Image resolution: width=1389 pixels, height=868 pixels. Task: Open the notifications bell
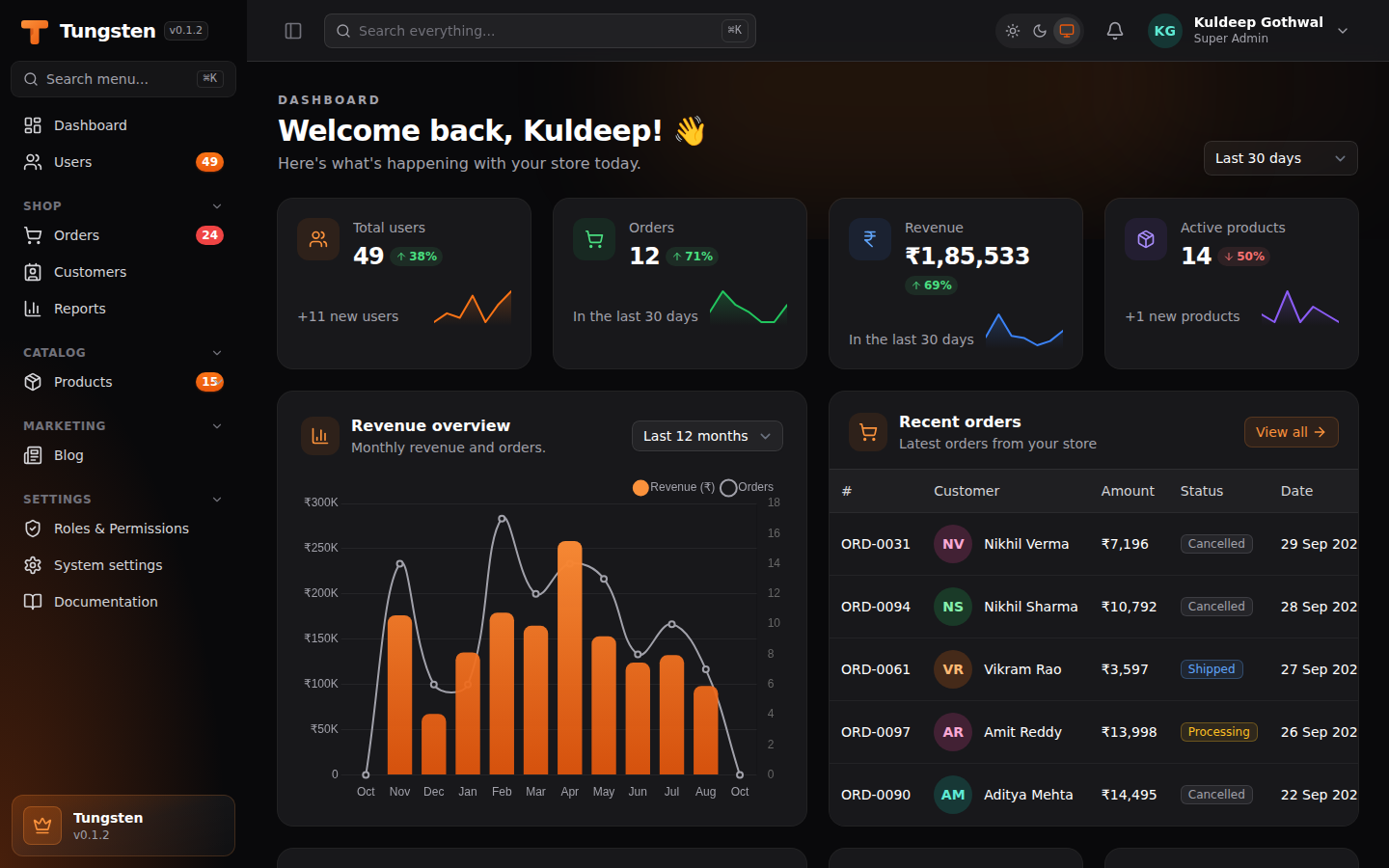click(x=1115, y=31)
